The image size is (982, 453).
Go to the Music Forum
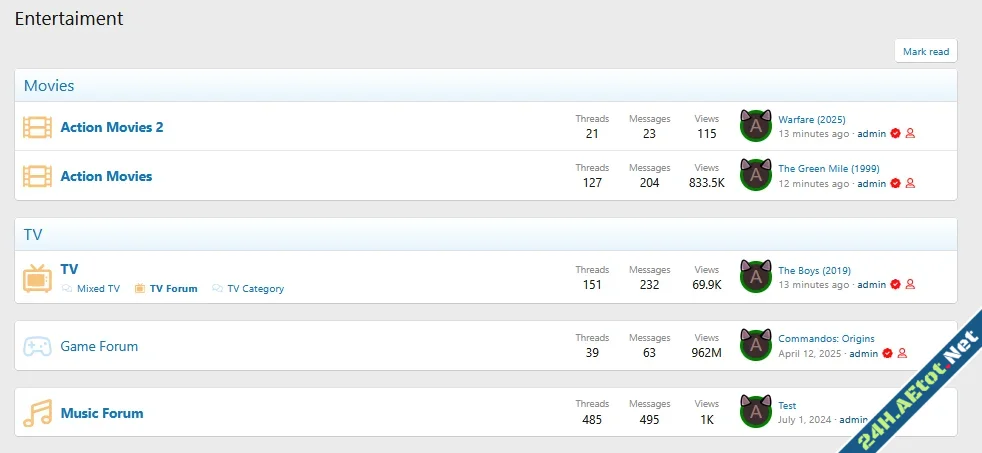pos(102,413)
